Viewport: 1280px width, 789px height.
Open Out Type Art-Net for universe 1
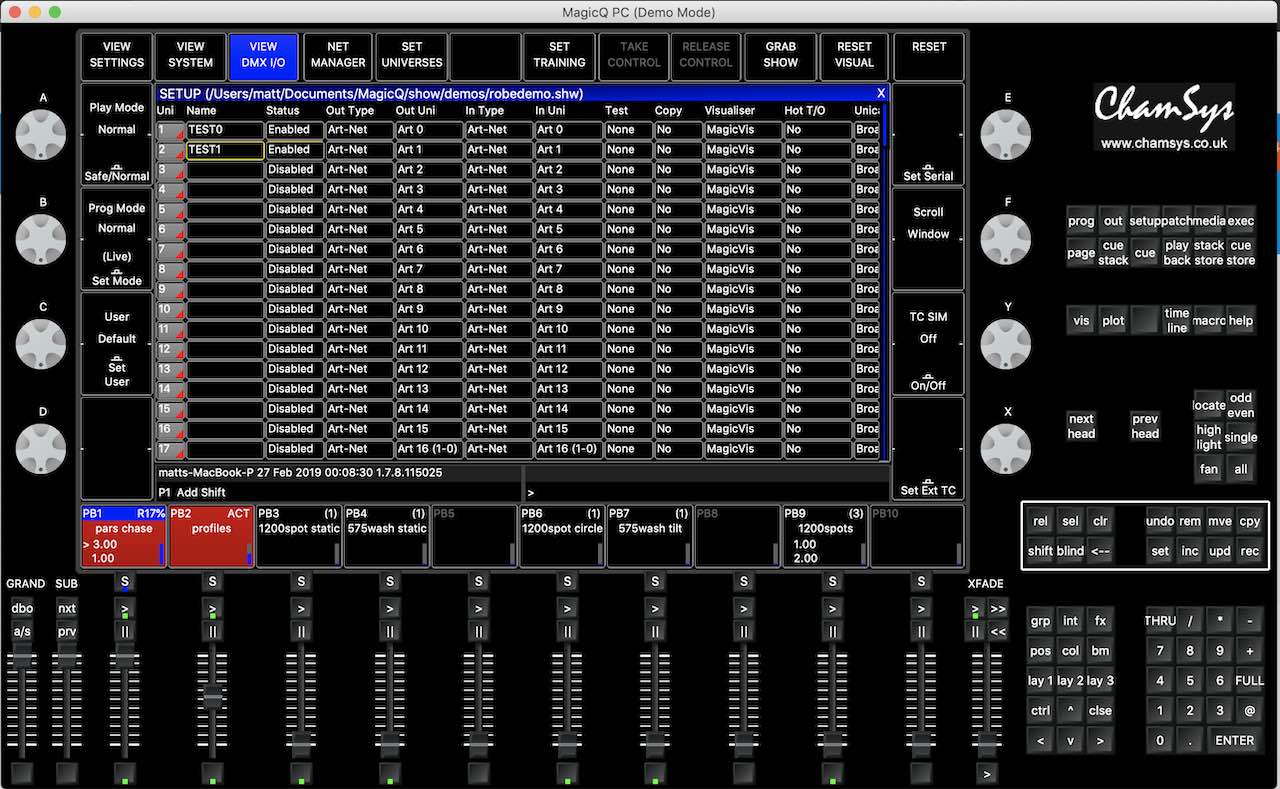coord(359,130)
